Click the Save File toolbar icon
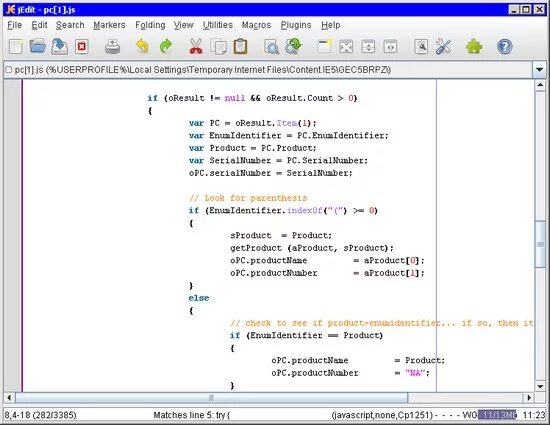The height and width of the screenshot is (425, 550). (60, 46)
